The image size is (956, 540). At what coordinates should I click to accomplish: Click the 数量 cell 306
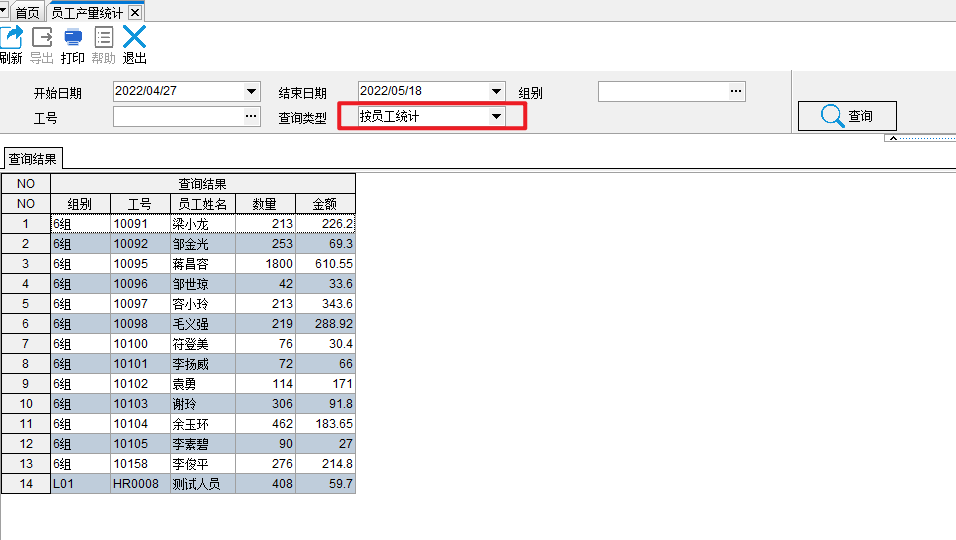pos(265,403)
